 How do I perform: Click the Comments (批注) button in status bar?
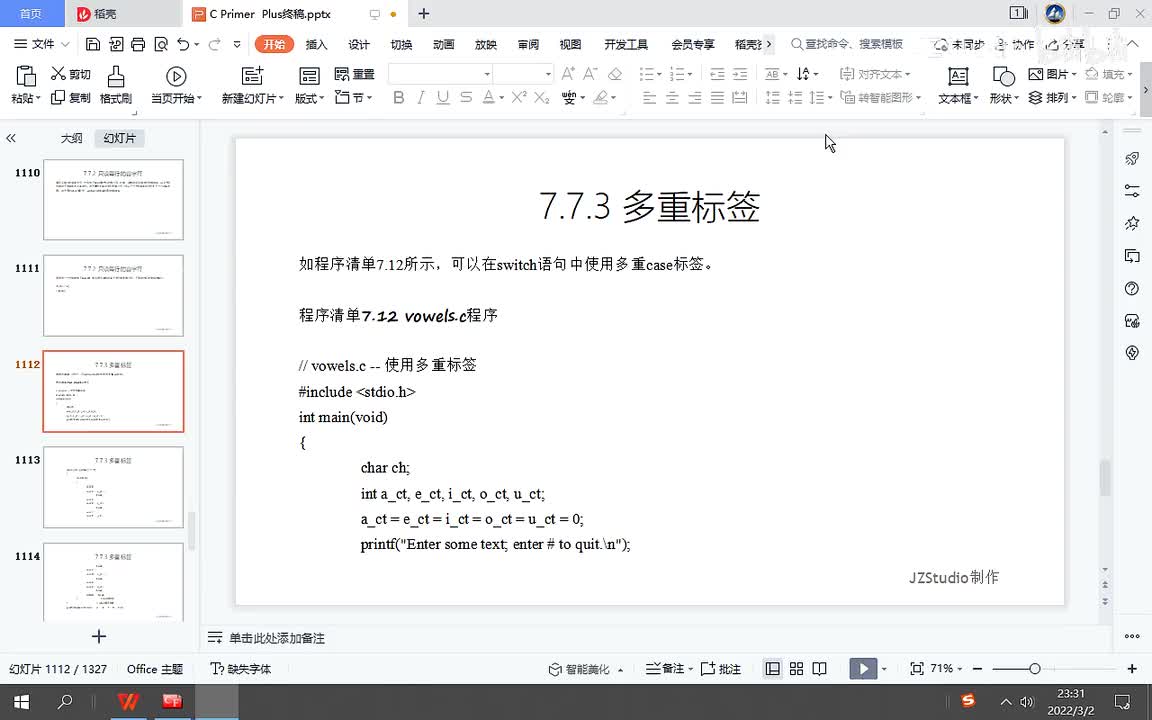[721, 669]
